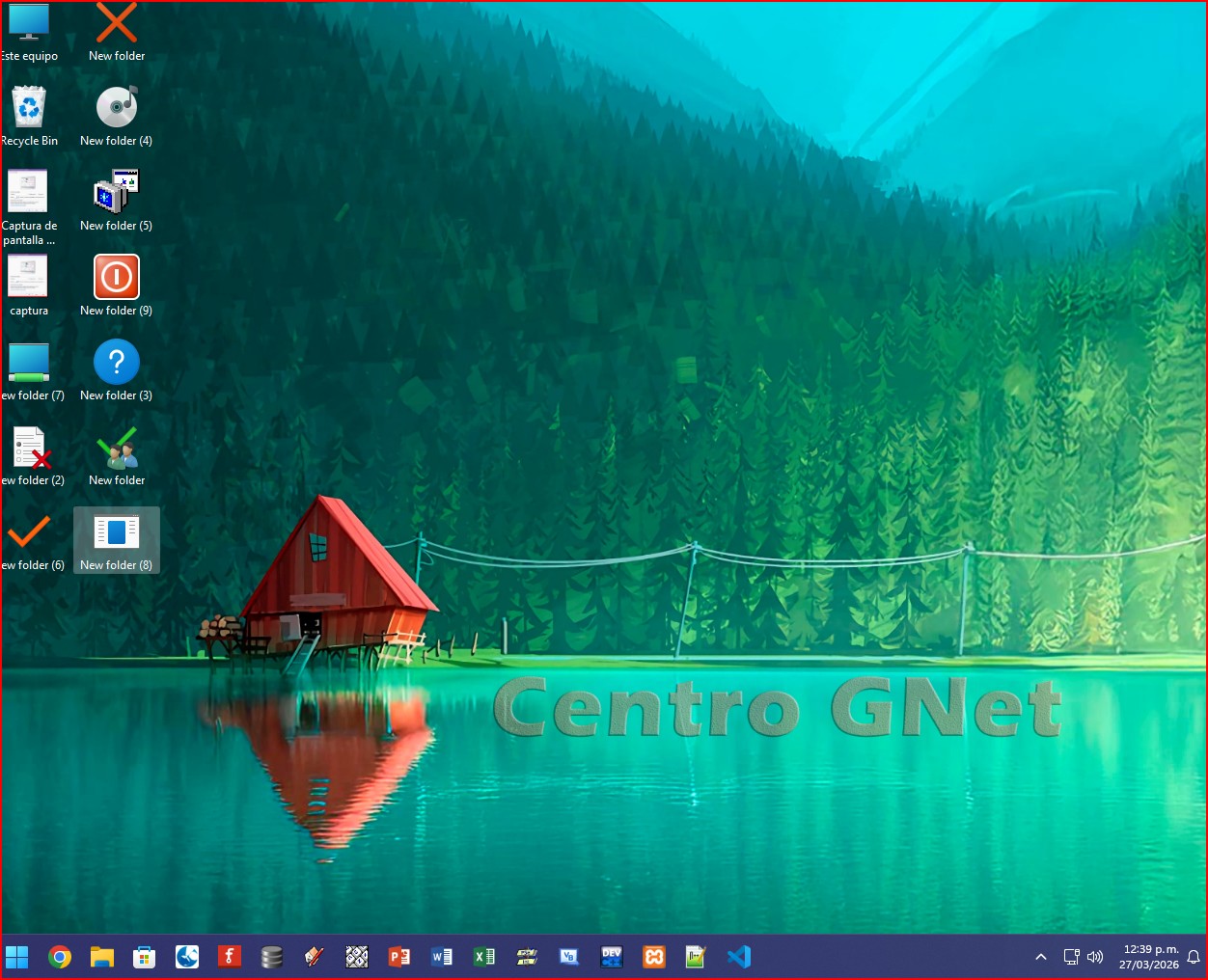Open the network status tray icon
This screenshot has height=980, width=1208.
1071,957
